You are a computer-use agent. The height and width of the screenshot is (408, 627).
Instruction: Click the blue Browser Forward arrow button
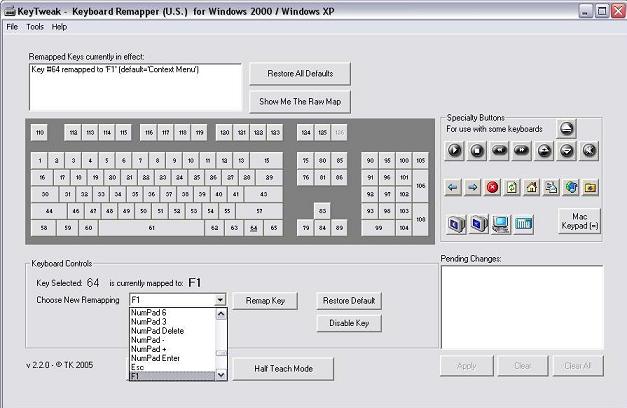point(472,187)
